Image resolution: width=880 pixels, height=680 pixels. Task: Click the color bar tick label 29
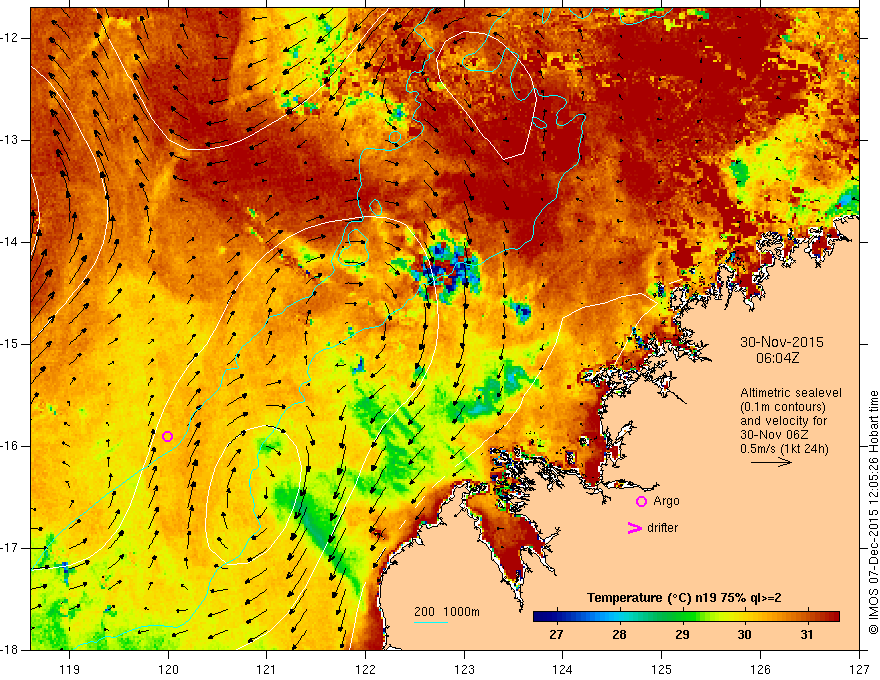pos(682,635)
